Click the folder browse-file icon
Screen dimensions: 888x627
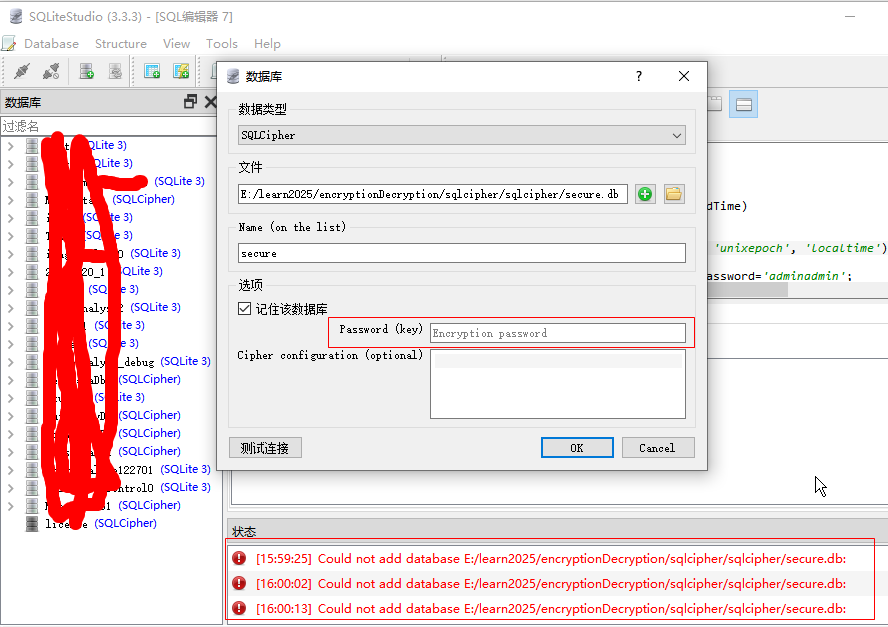673,194
